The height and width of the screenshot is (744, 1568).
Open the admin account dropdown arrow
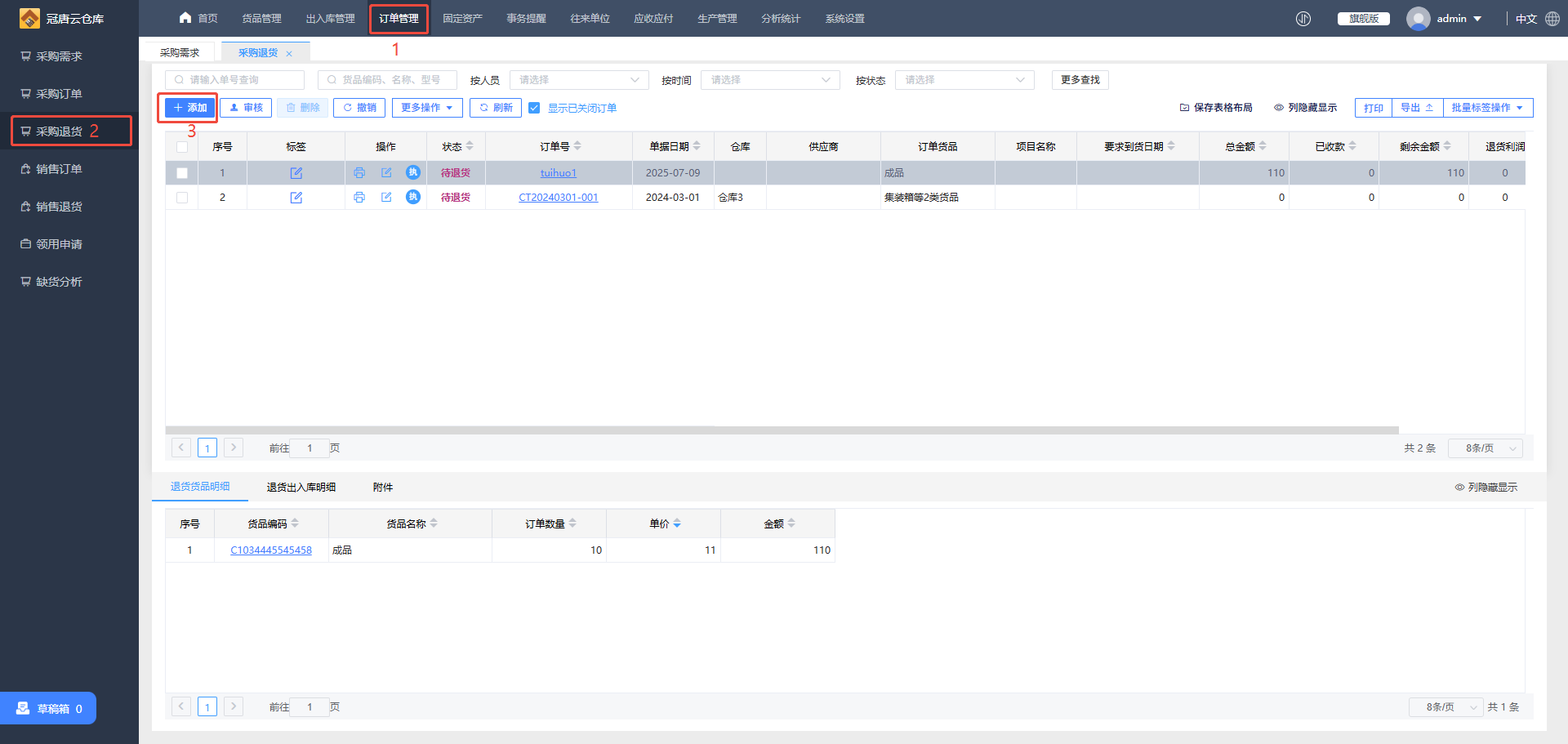pyautogui.click(x=1477, y=19)
